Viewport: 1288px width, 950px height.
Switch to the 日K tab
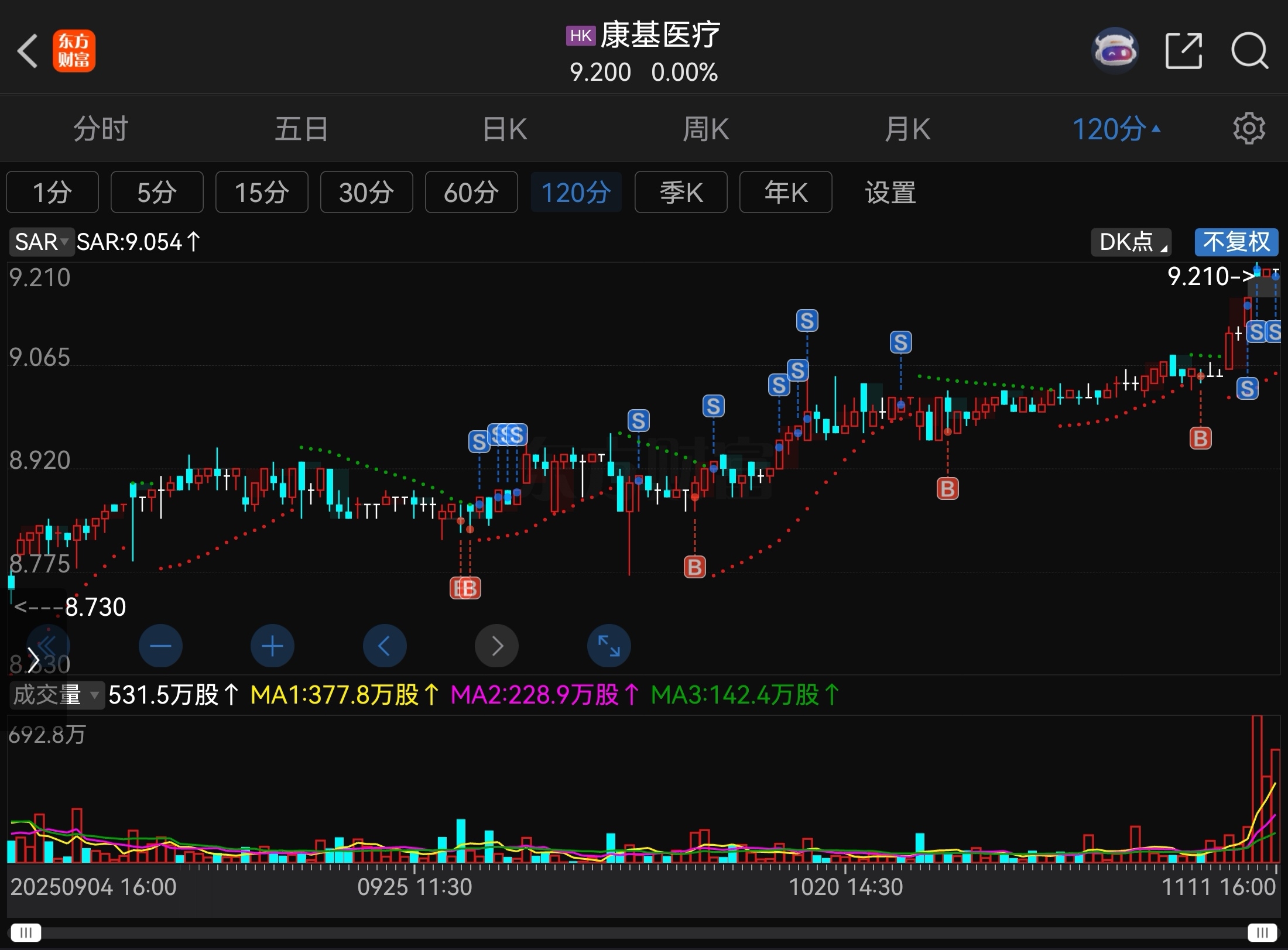coord(504,129)
